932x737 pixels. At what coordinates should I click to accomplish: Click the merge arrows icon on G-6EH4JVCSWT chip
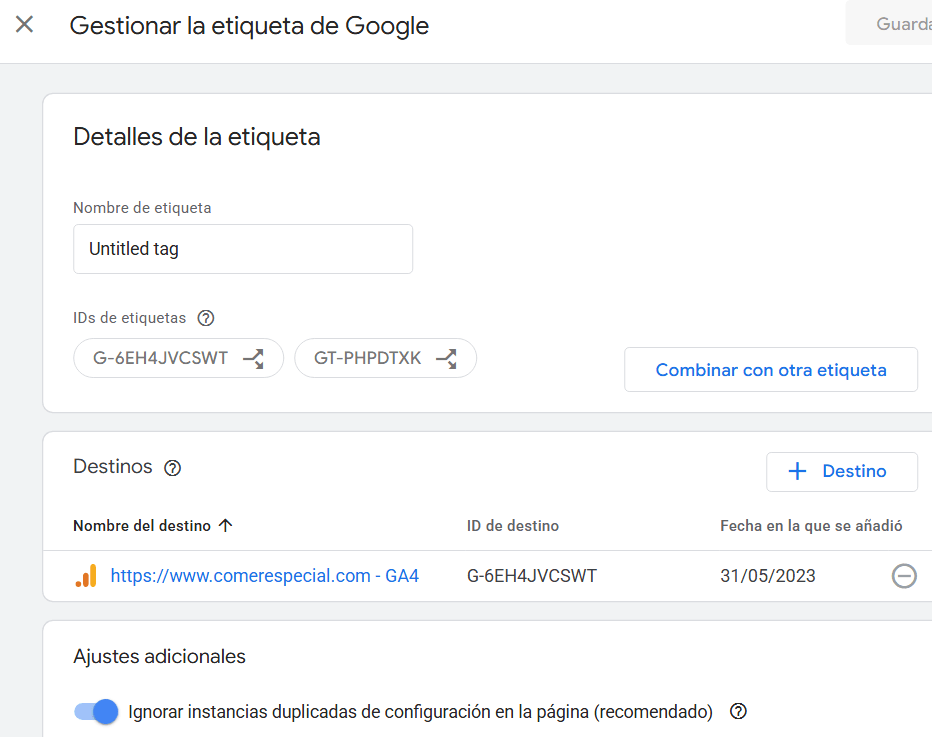[x=254, y=358]
